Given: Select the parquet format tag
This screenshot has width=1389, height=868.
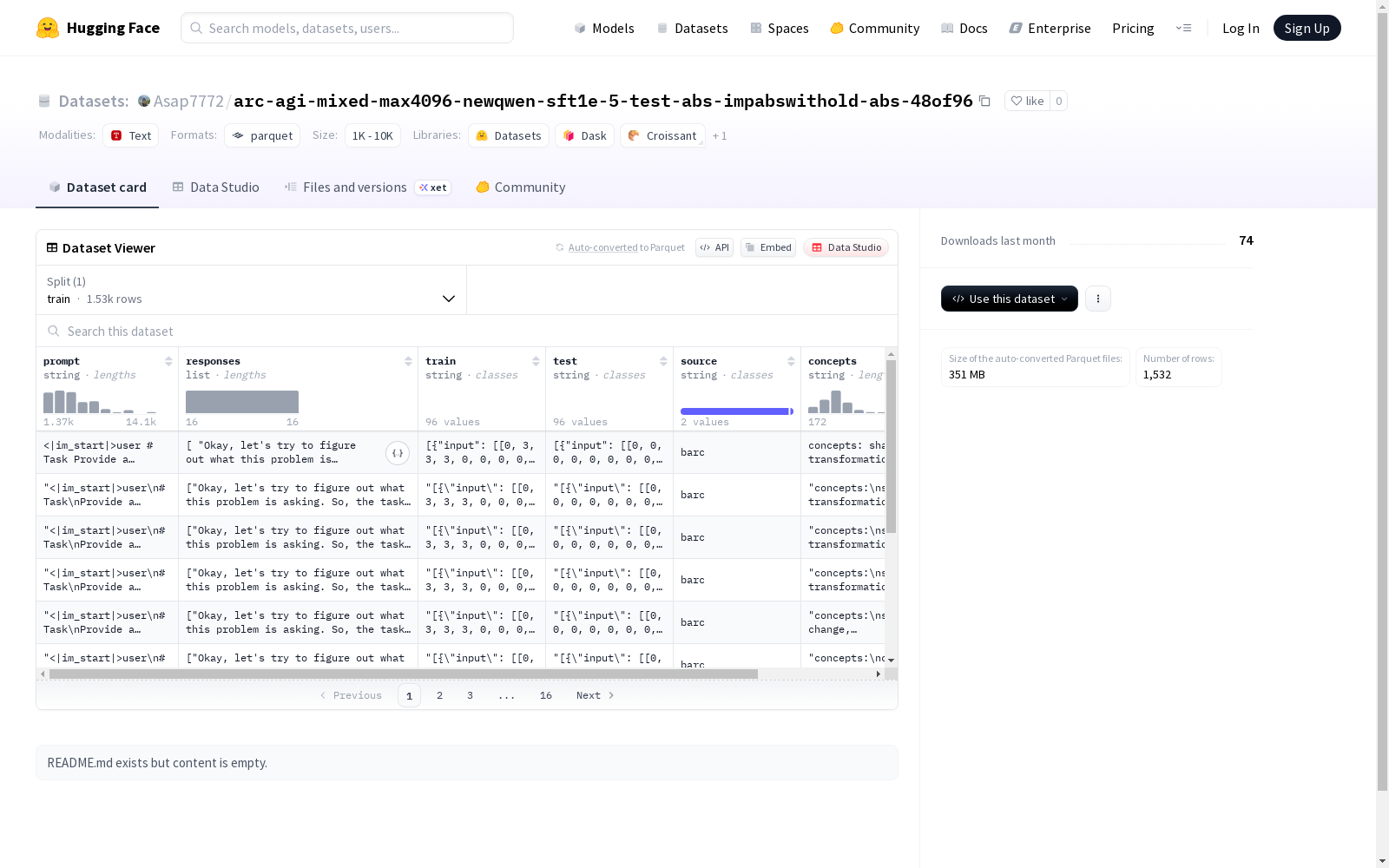Looking at the screenshot, I should pyautogui.click(x=262, y=135).
